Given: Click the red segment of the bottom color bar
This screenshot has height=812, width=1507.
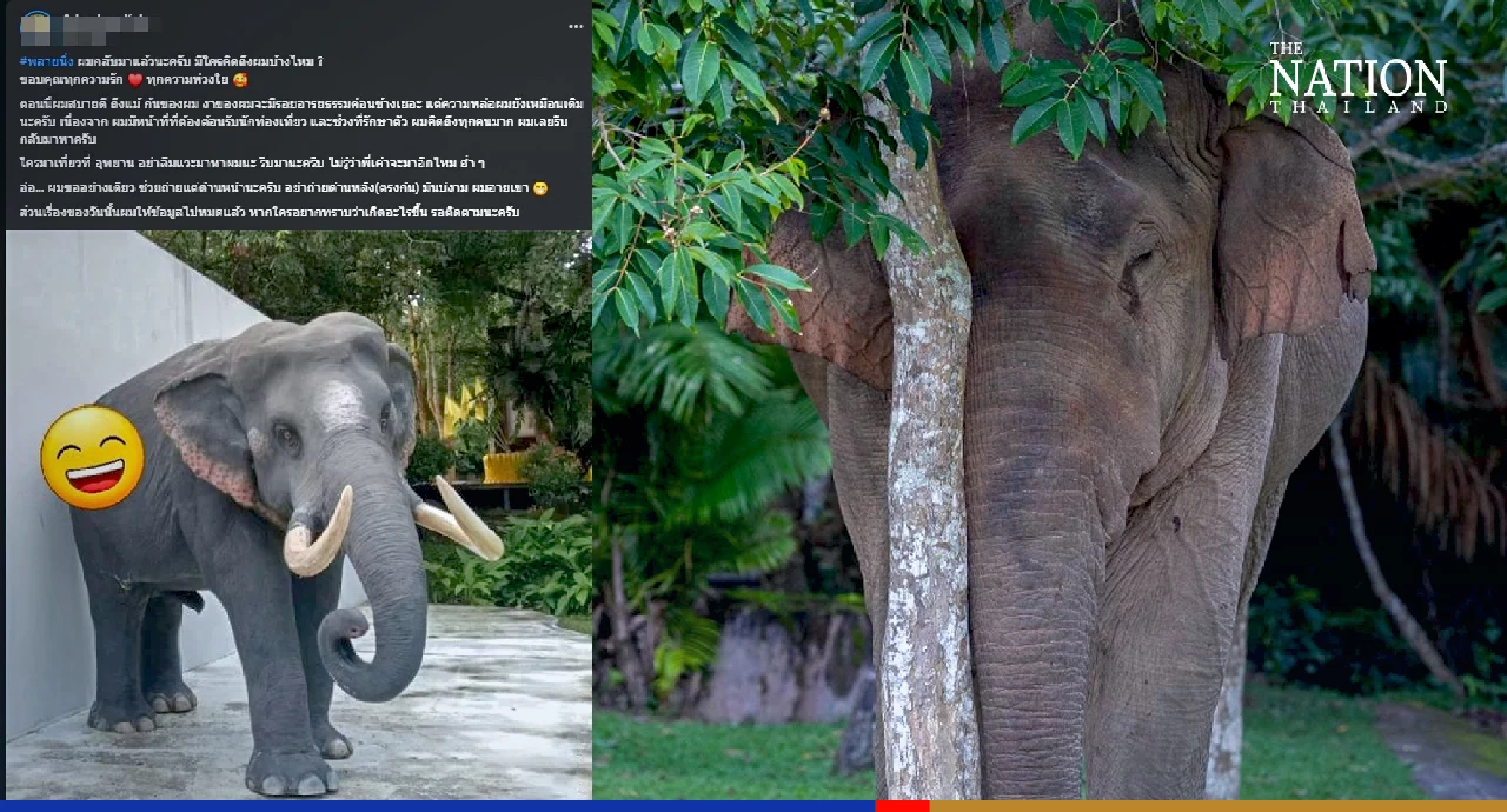Looking at the screenshot, I should click(x=901, y=804).
